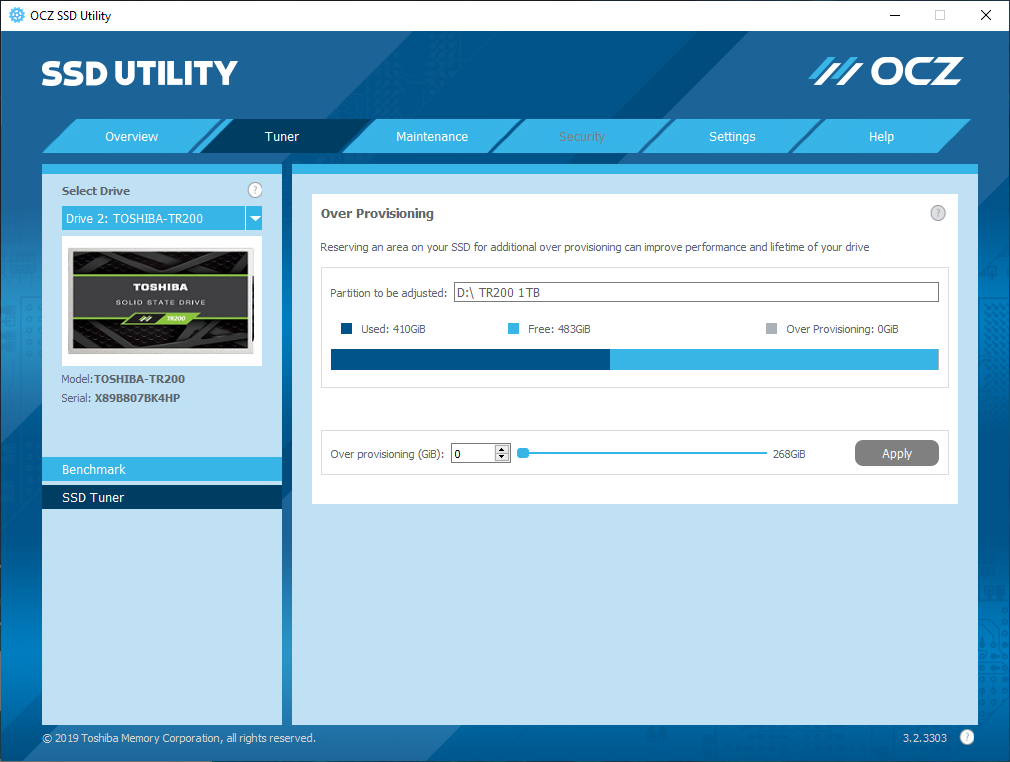Go to the Settings tab
This screenshot has height=762, width=1010.
[x=732, y=137]
